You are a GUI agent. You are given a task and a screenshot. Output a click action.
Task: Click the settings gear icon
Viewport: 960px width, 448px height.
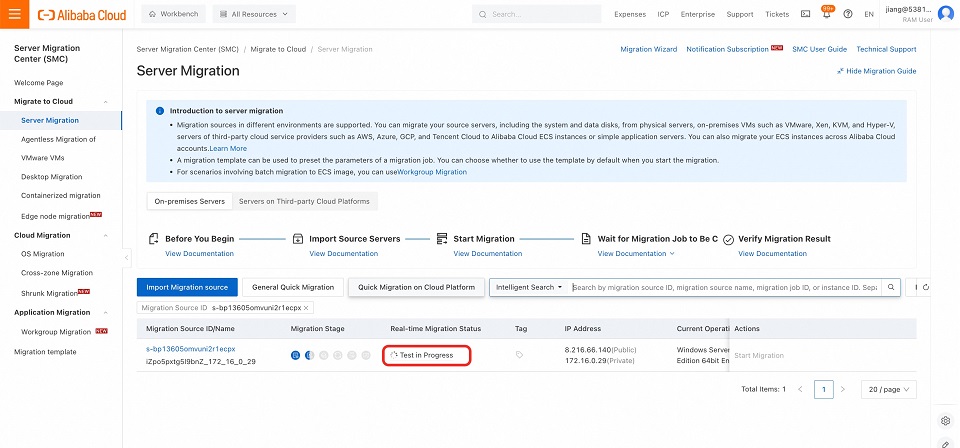(946, 421)
